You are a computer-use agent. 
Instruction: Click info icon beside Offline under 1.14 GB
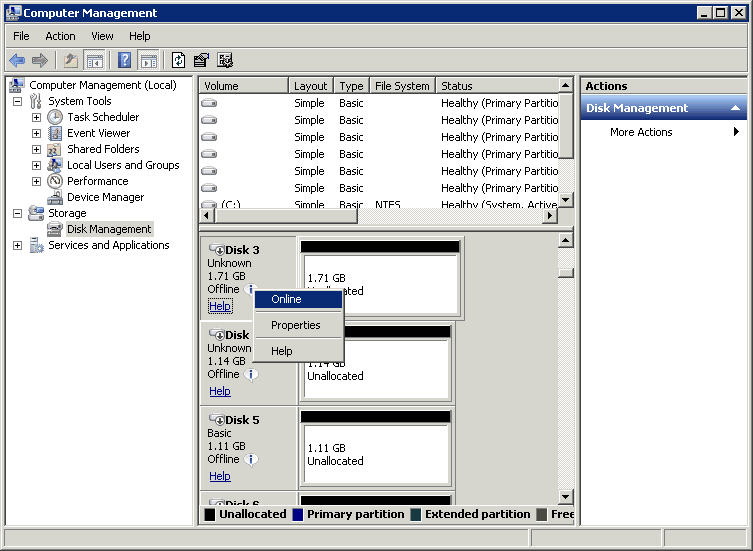[x=251, y=375]
